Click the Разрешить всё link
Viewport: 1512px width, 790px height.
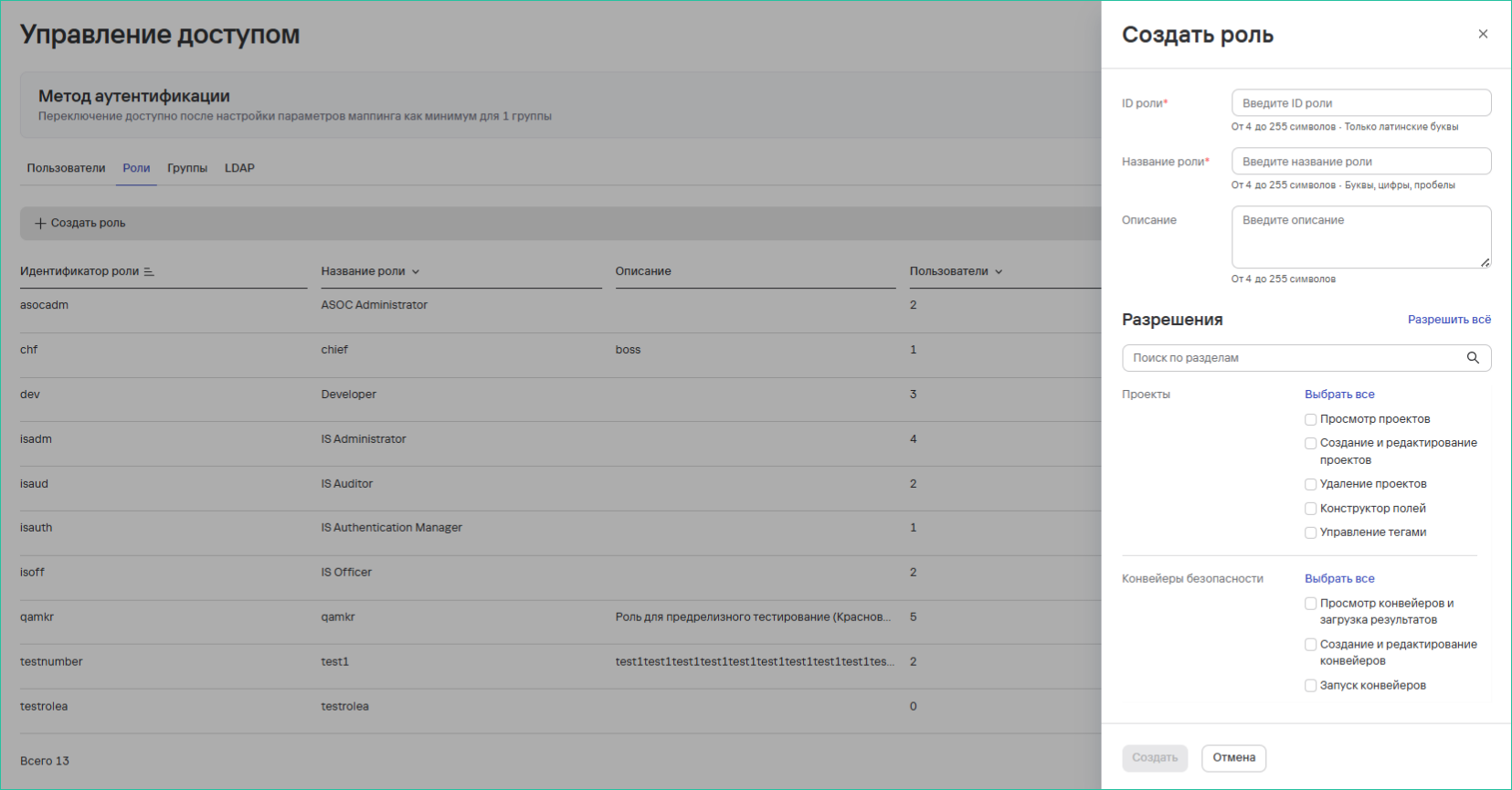[x=1449, y=320]
